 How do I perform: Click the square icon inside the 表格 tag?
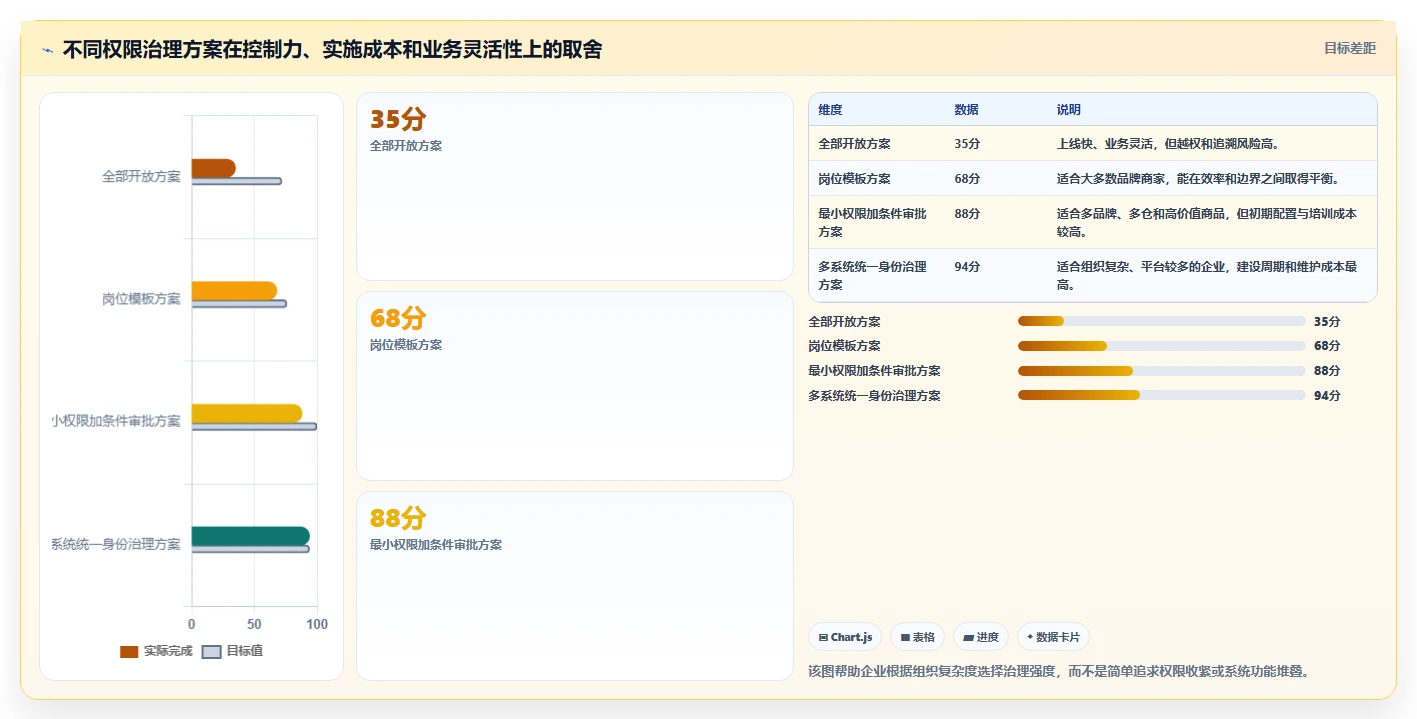(x=905, y=637)
